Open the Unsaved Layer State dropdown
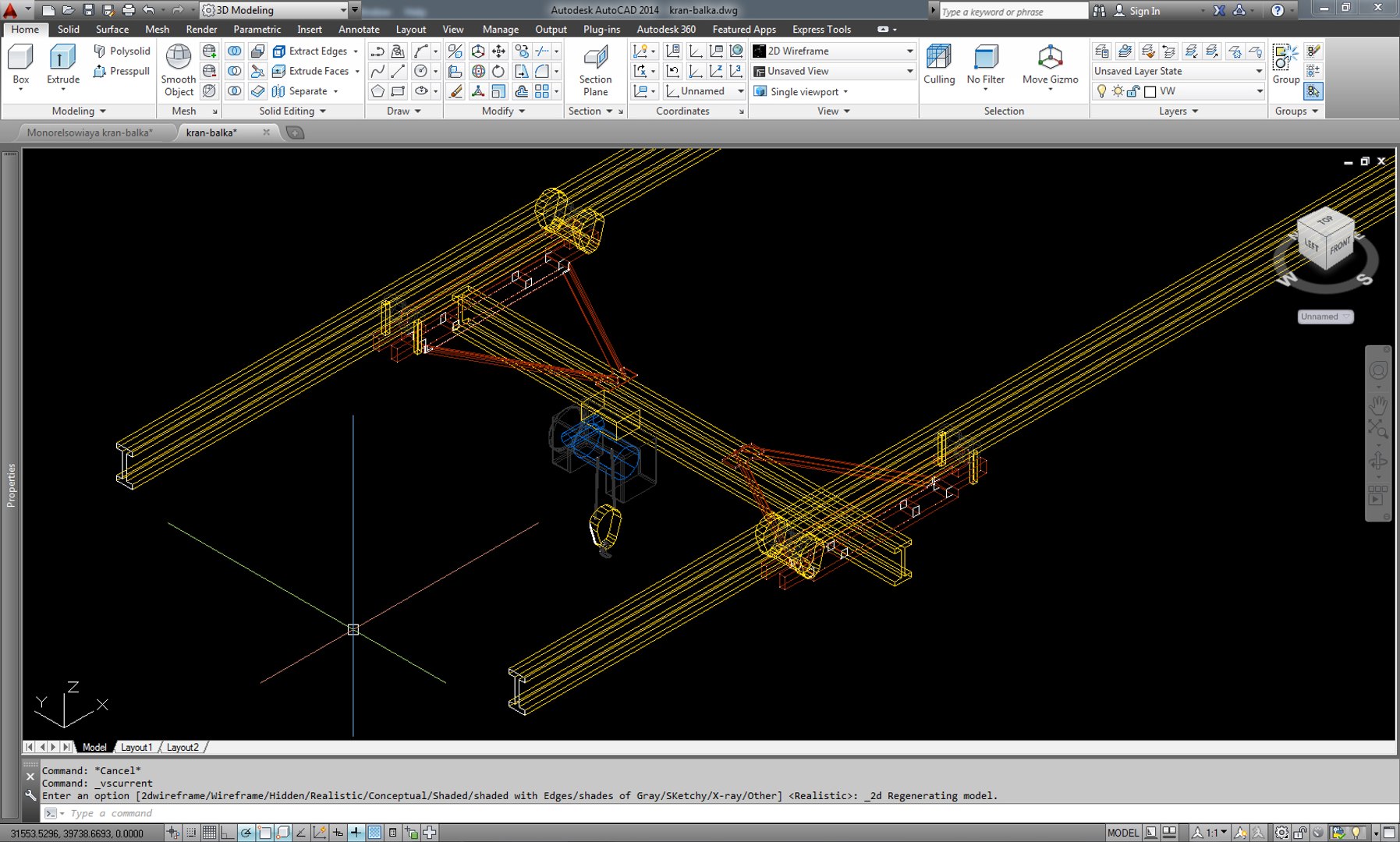This screenshot has height=842, width=1400. [x=1178, y=71]
